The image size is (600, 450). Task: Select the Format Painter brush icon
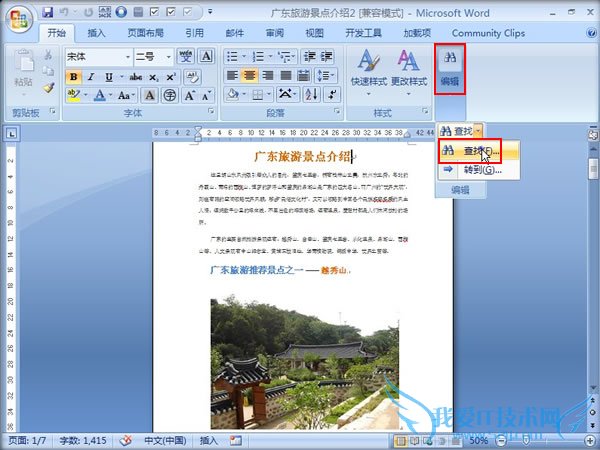pos(48,88)
